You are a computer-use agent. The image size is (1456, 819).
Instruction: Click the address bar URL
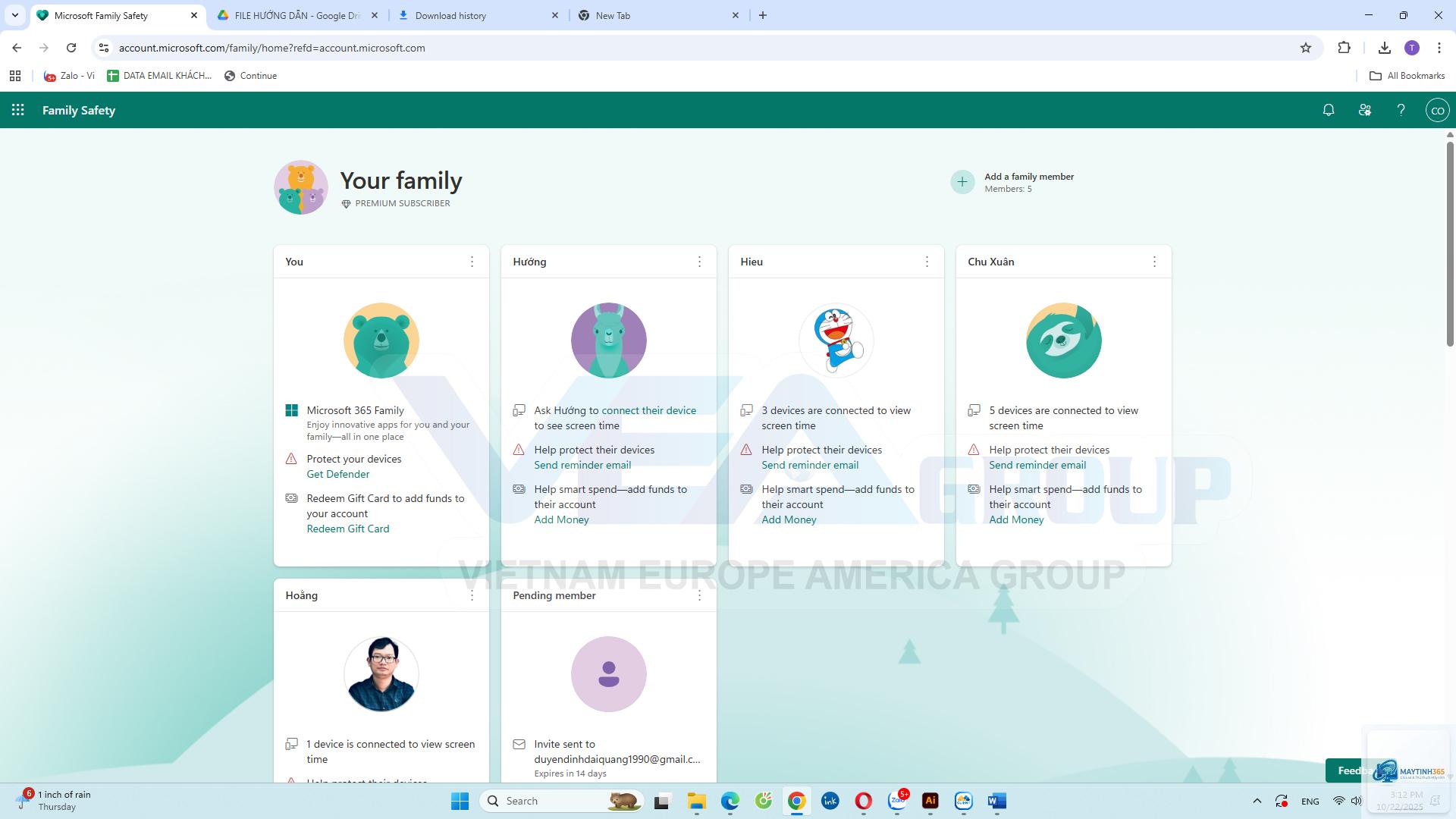tap(271, 48)
